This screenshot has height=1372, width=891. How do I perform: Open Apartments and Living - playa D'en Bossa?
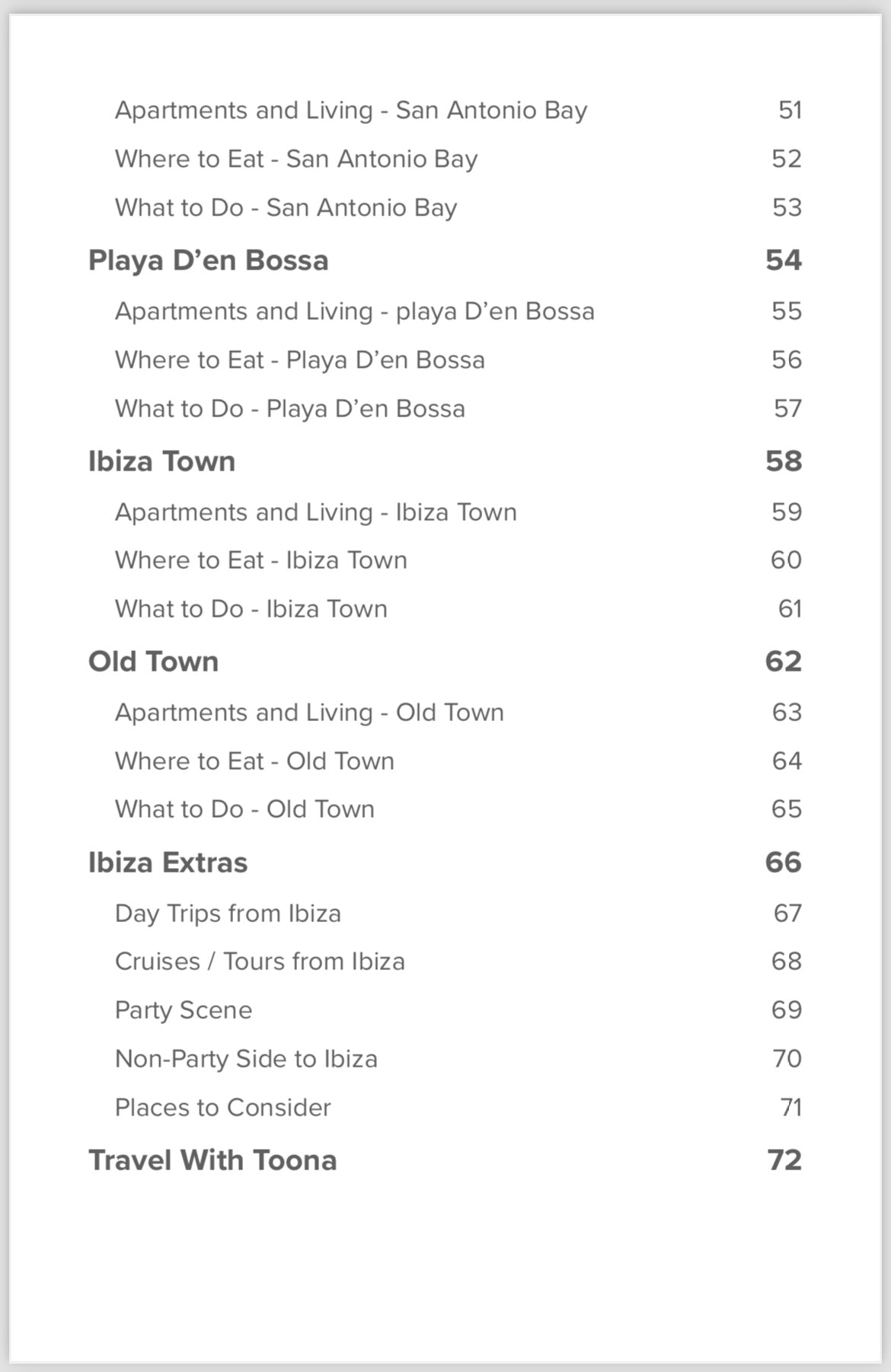pyautogui.click(x=354, y=311)
